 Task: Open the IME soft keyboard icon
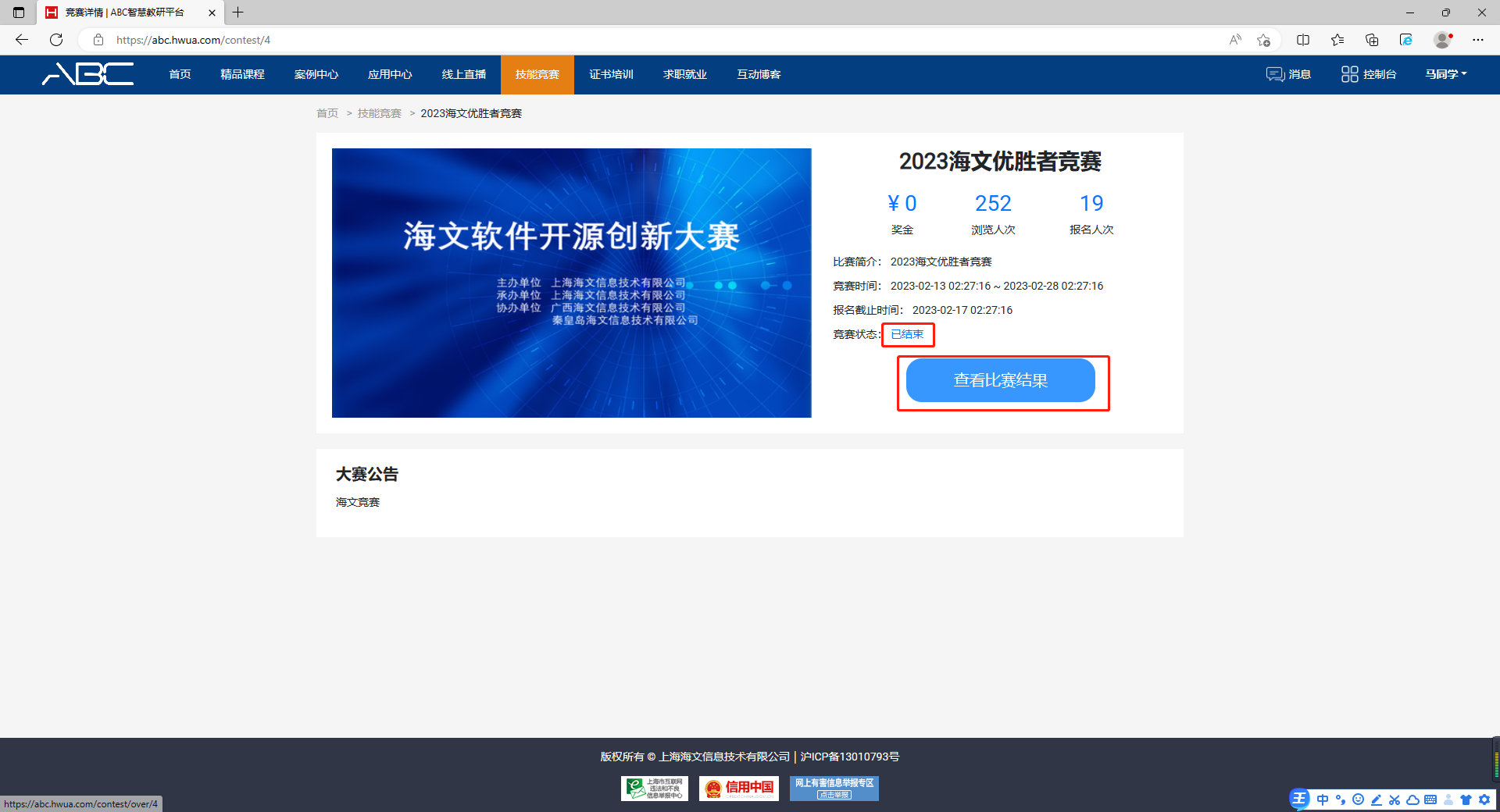(1430, 800)
